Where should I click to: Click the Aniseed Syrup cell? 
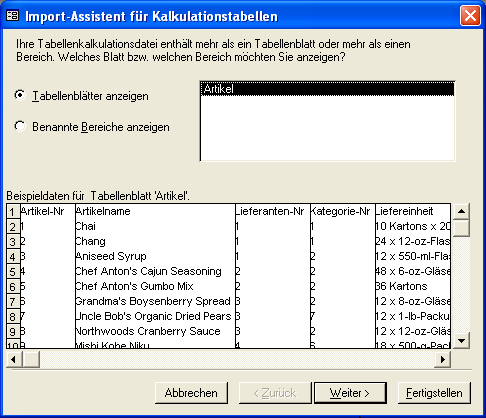tap(155, 256)
